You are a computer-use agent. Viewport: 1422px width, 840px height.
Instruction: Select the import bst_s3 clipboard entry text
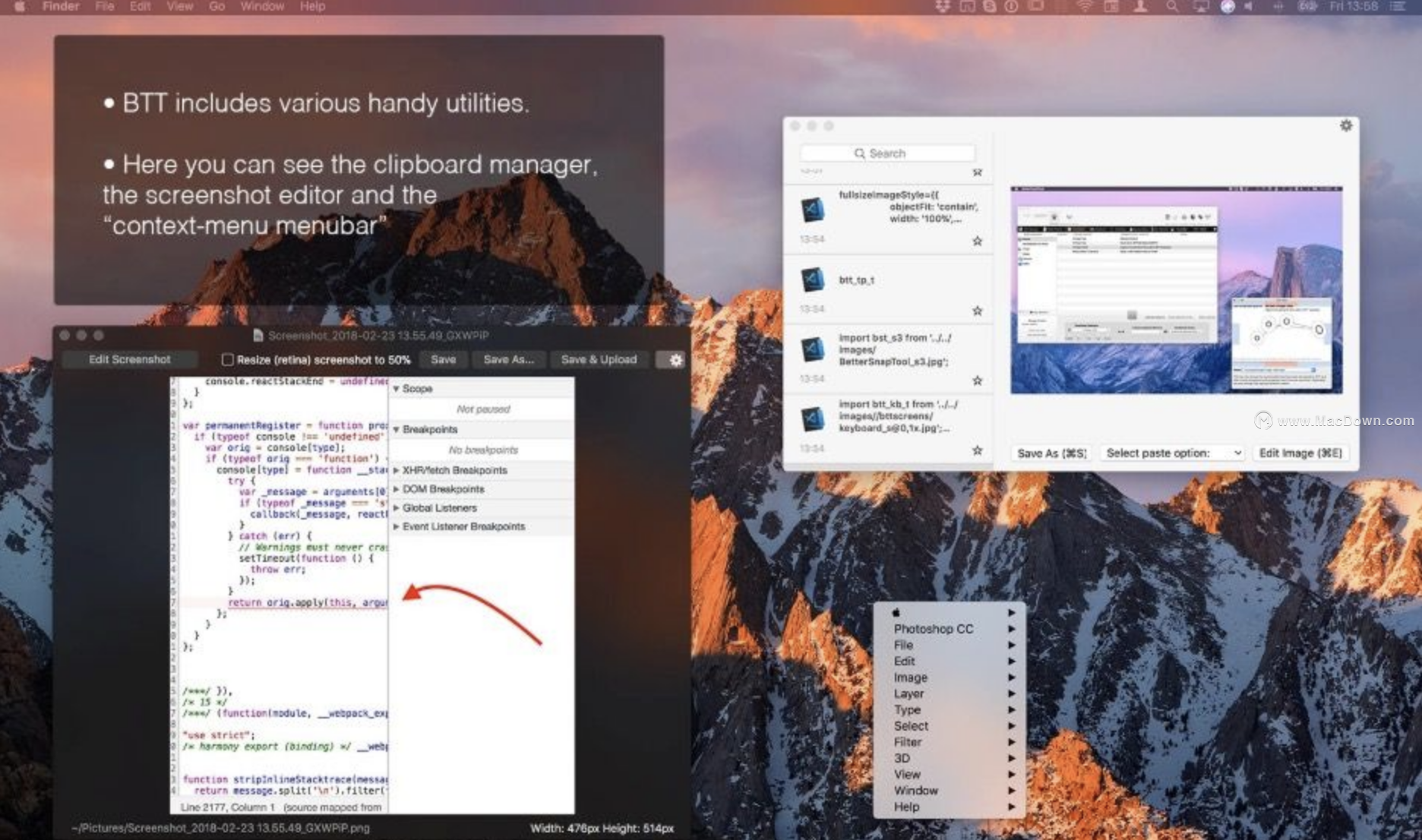point(895,349)
